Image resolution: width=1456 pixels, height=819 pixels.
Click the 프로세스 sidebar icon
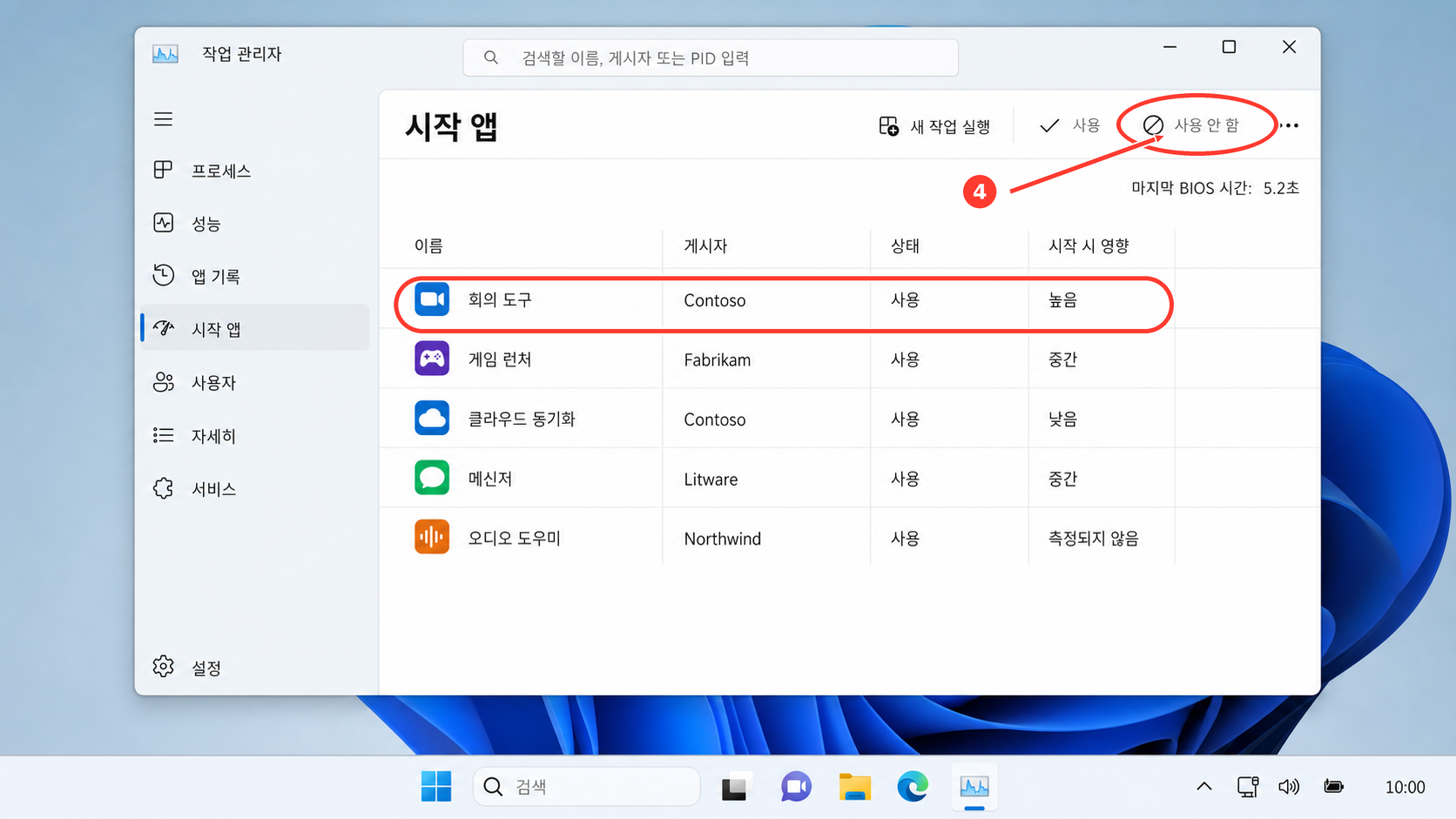(163, 170)
